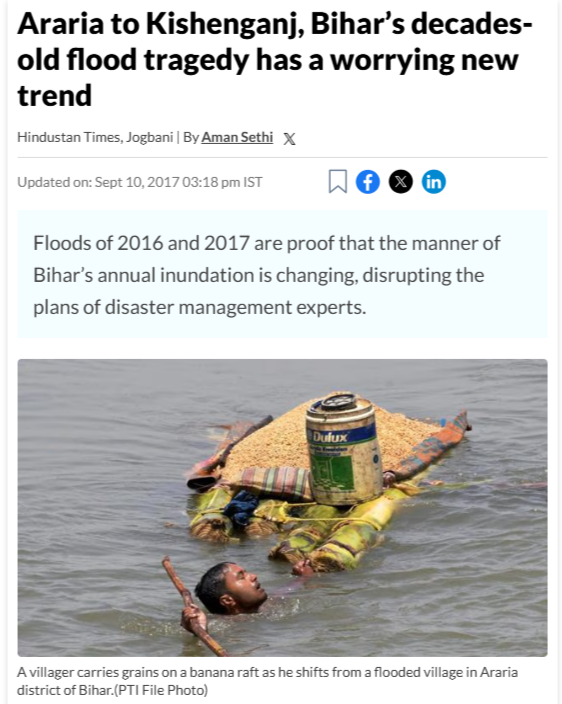Share the article on Facebook

[x=368, y=181]
